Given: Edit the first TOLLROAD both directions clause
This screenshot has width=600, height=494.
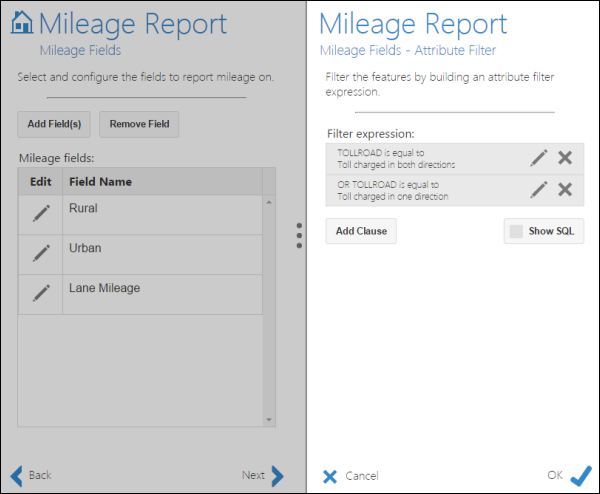Looking at the screenshot, I should tap(538, 158).
